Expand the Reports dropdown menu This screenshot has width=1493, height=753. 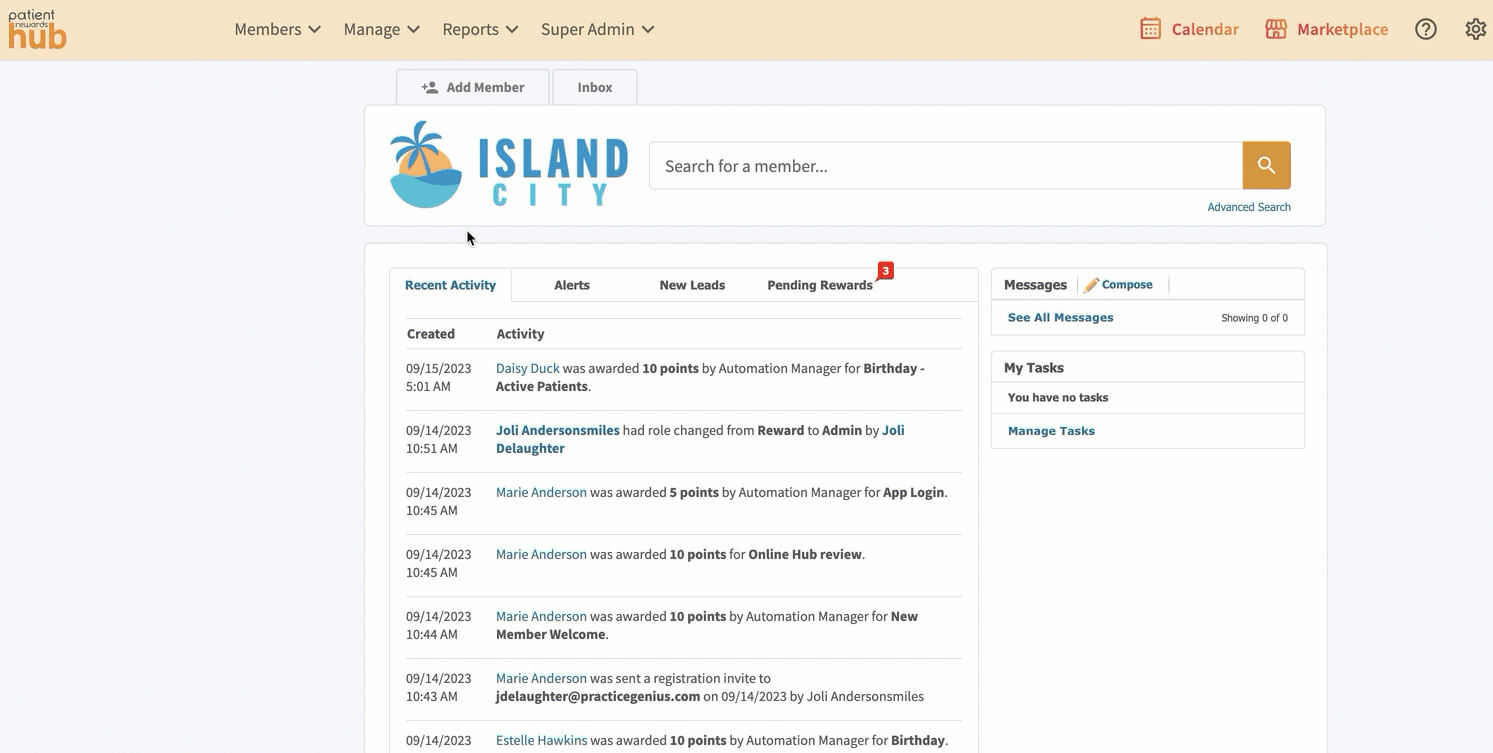[480, 29]
